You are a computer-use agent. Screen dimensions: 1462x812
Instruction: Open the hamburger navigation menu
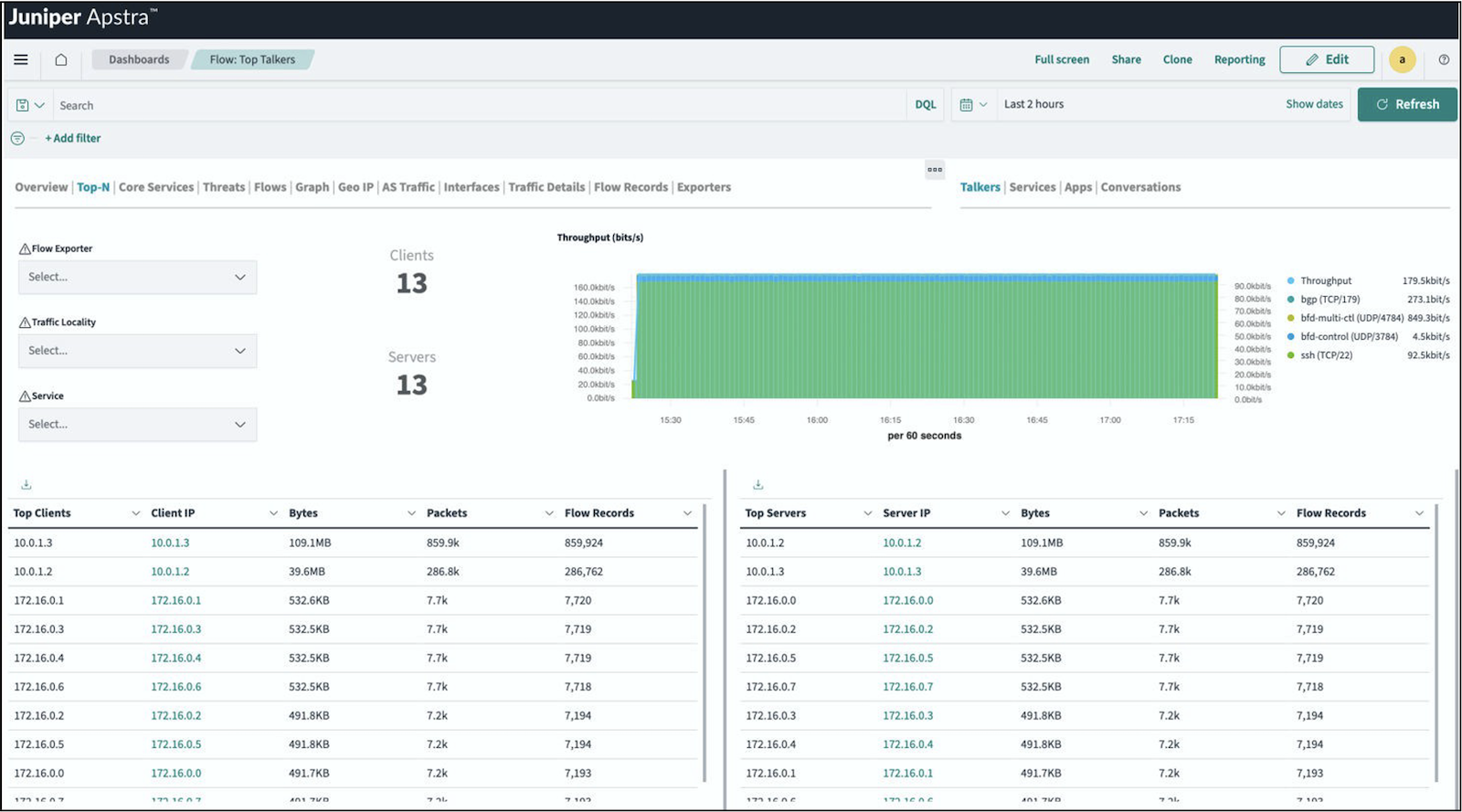21,59
